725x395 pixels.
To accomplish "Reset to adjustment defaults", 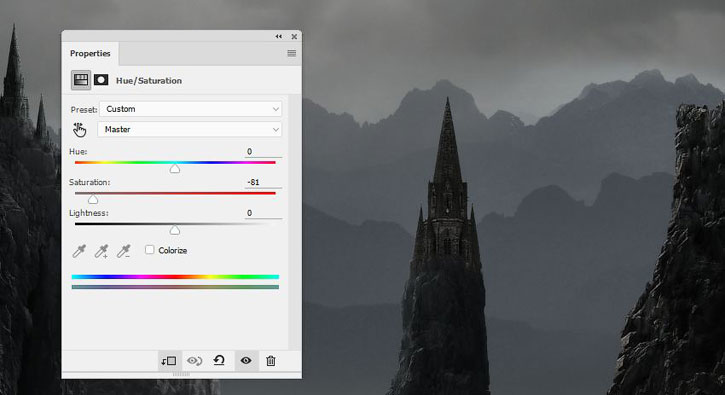I will (219, 360).
